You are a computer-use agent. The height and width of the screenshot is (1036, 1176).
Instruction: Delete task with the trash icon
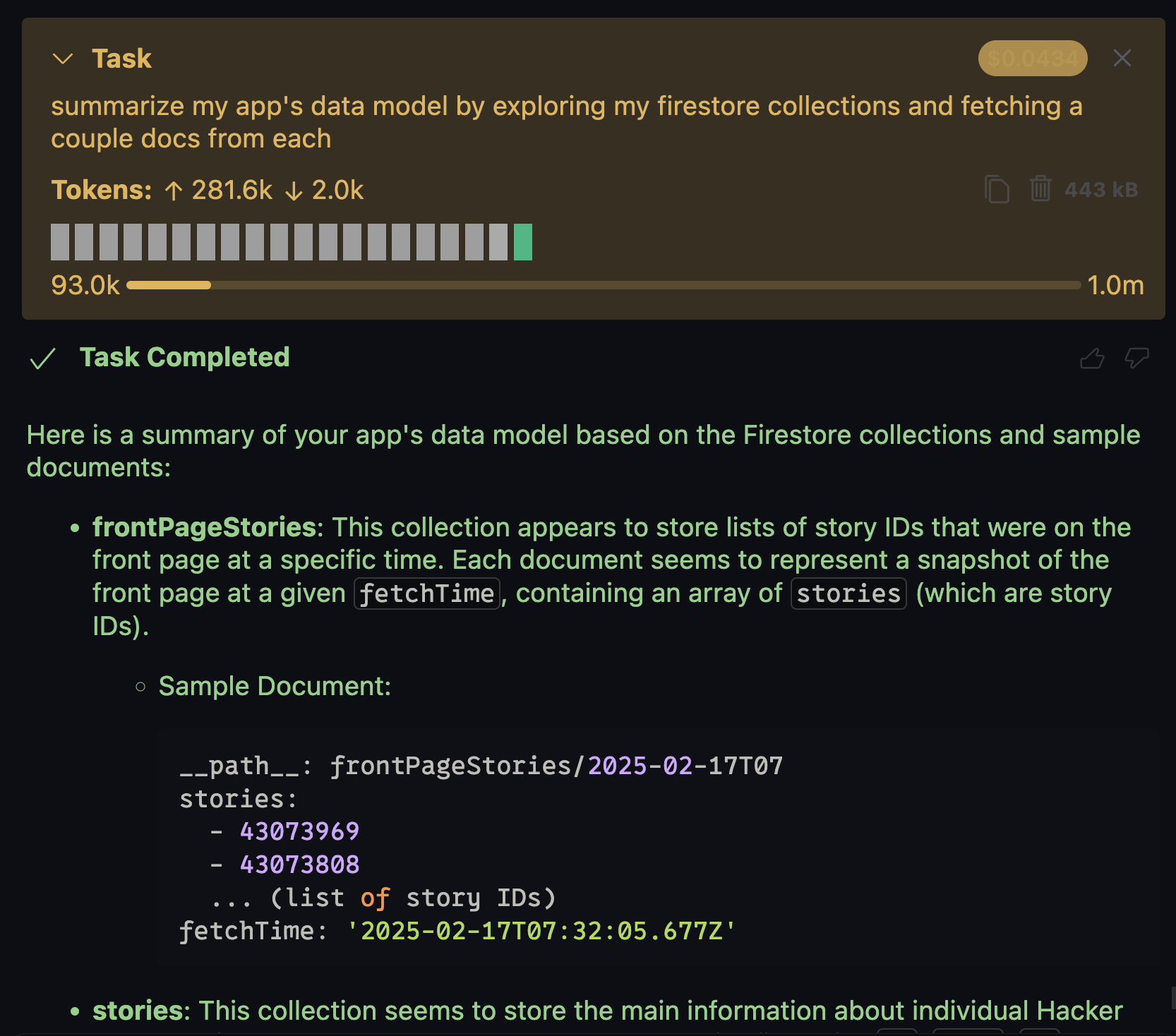coord(1040,189)
